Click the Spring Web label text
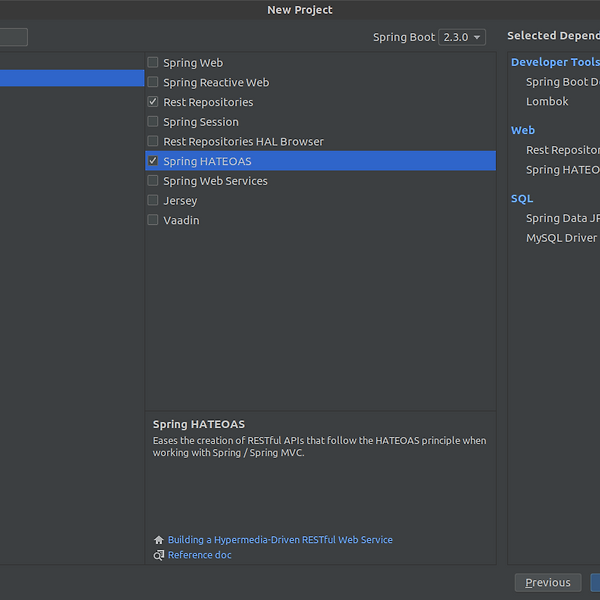The height and width of the screenshot is (600, 600). pos(193,63)
